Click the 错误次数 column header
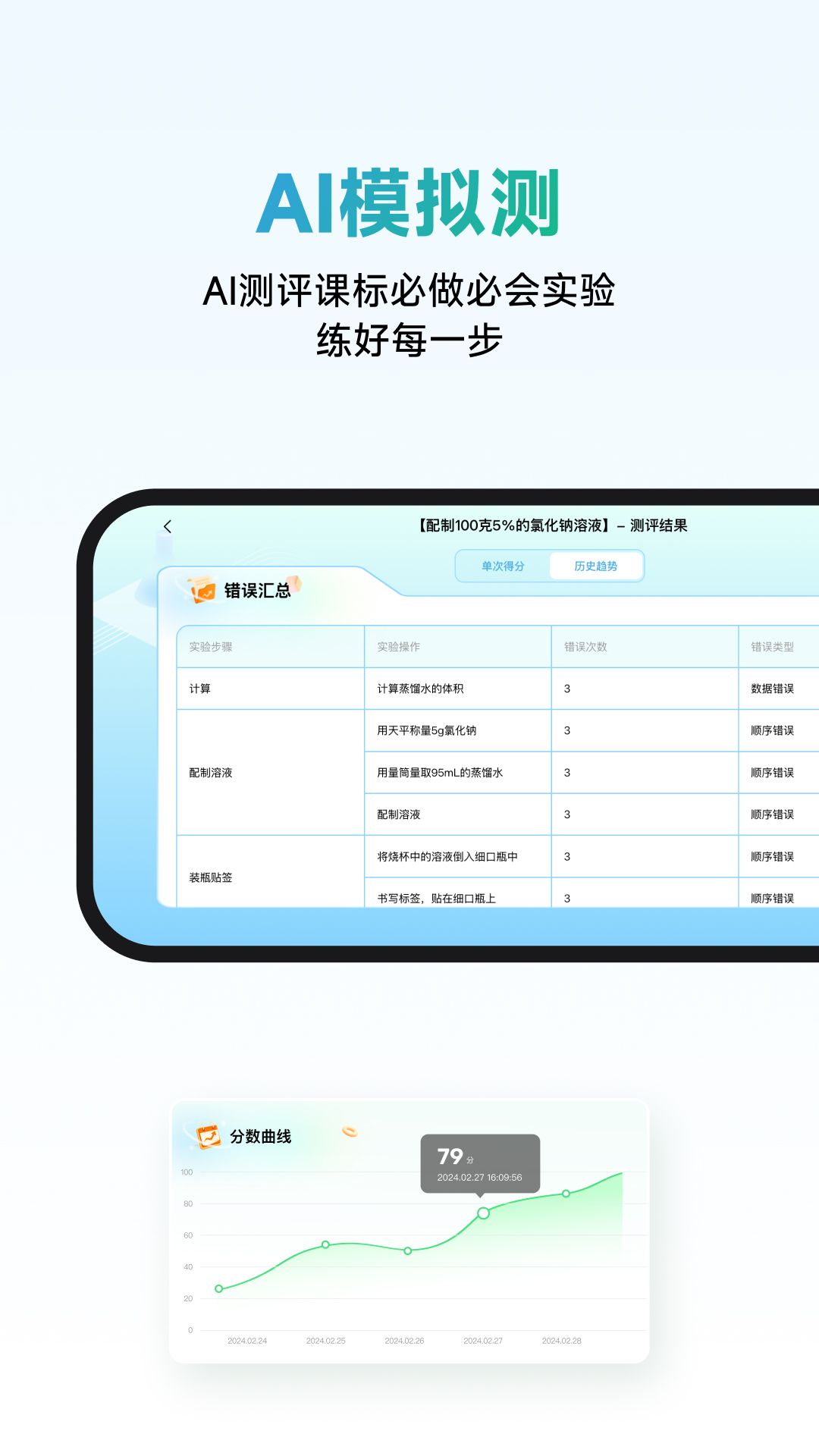This screenshot has width=819, height=1456. click(x=585, y=647)
